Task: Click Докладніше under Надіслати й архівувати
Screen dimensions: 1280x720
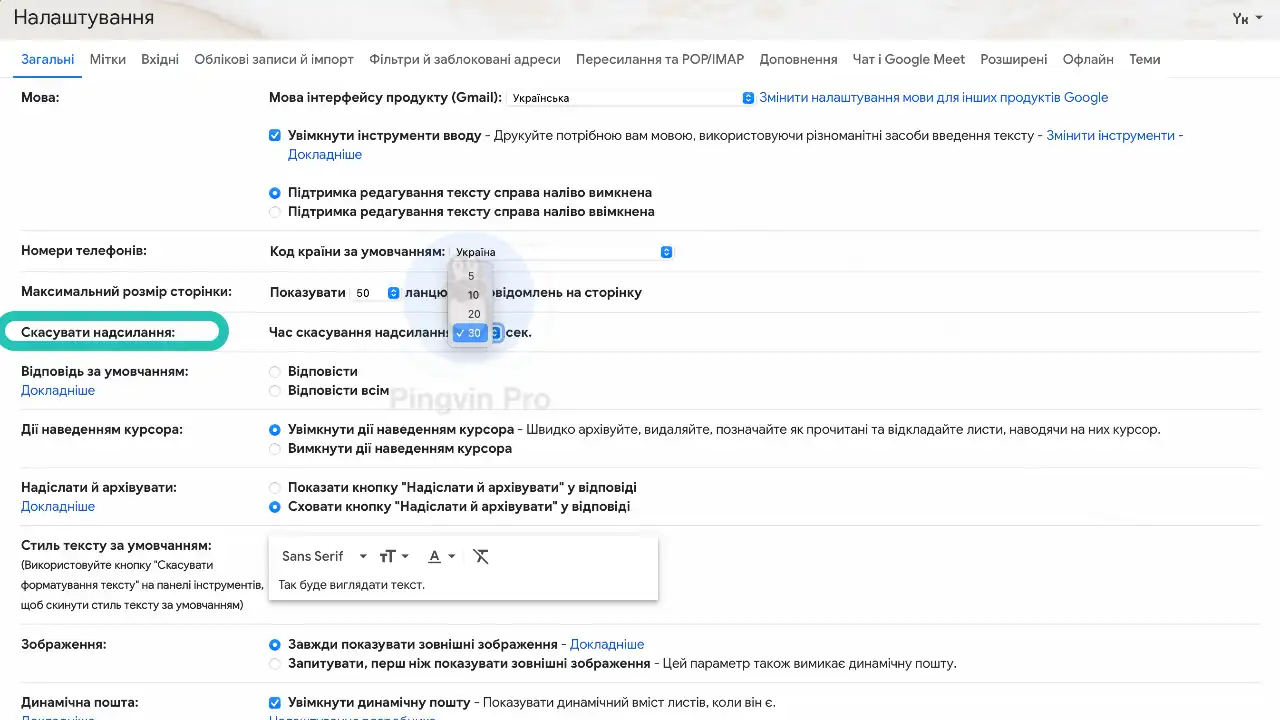Action: [58, 507]
